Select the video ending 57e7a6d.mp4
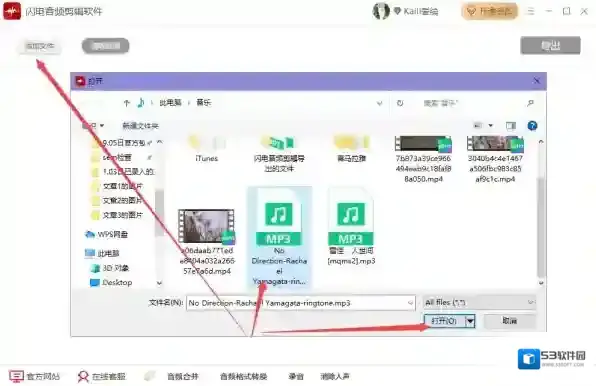The image size is (596, 386). (207, 242)
